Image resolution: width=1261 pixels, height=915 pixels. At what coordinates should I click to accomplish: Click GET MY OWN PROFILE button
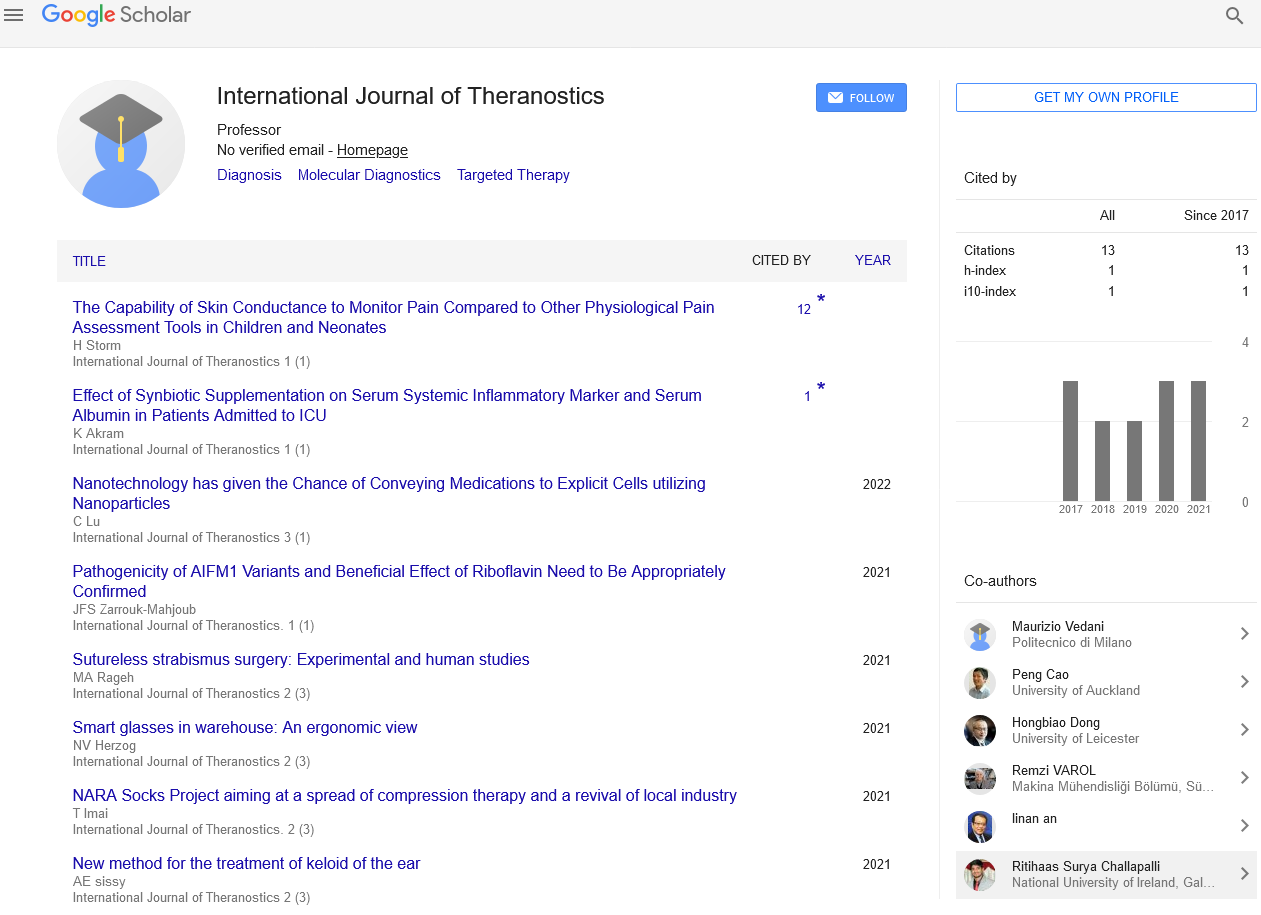tap(1106, 97)
